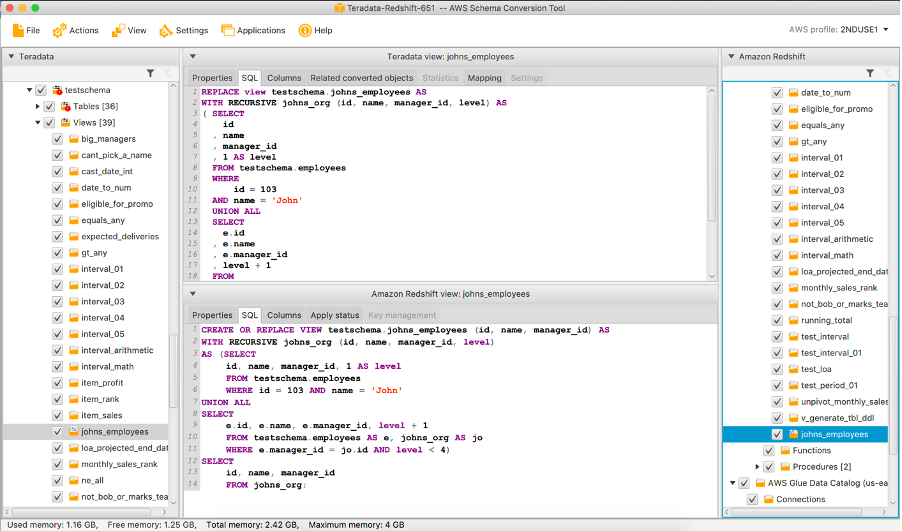Toggle running_total checkbox in Redshift tree
Viewport: 902px width, 531px height.
click(777, 320)
